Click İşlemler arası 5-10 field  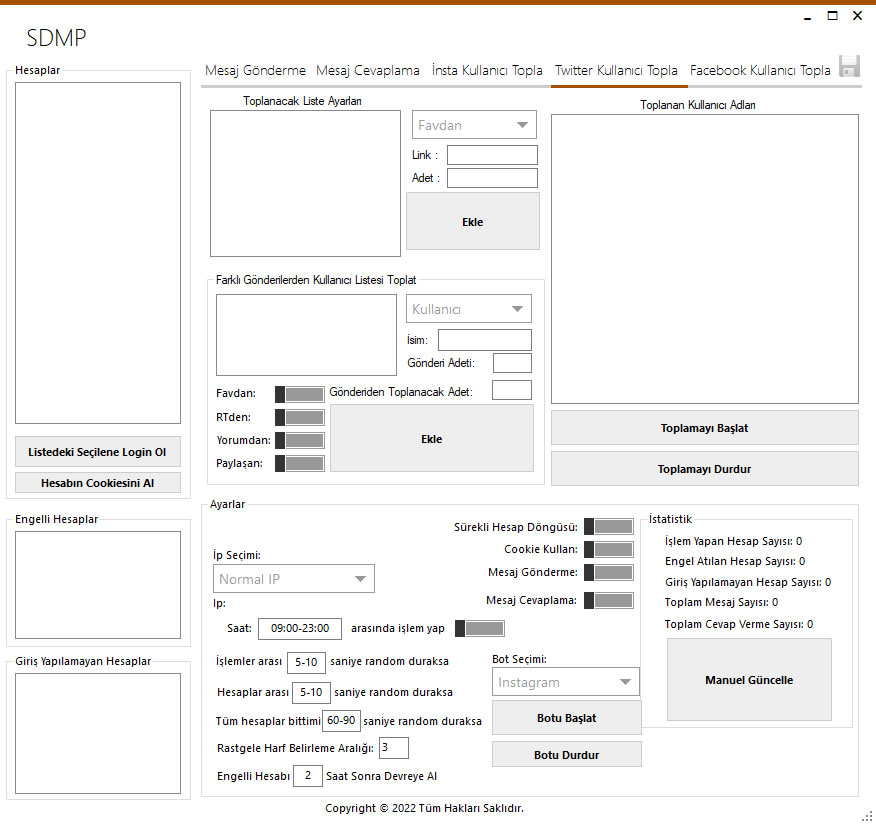tap(306, 662)
